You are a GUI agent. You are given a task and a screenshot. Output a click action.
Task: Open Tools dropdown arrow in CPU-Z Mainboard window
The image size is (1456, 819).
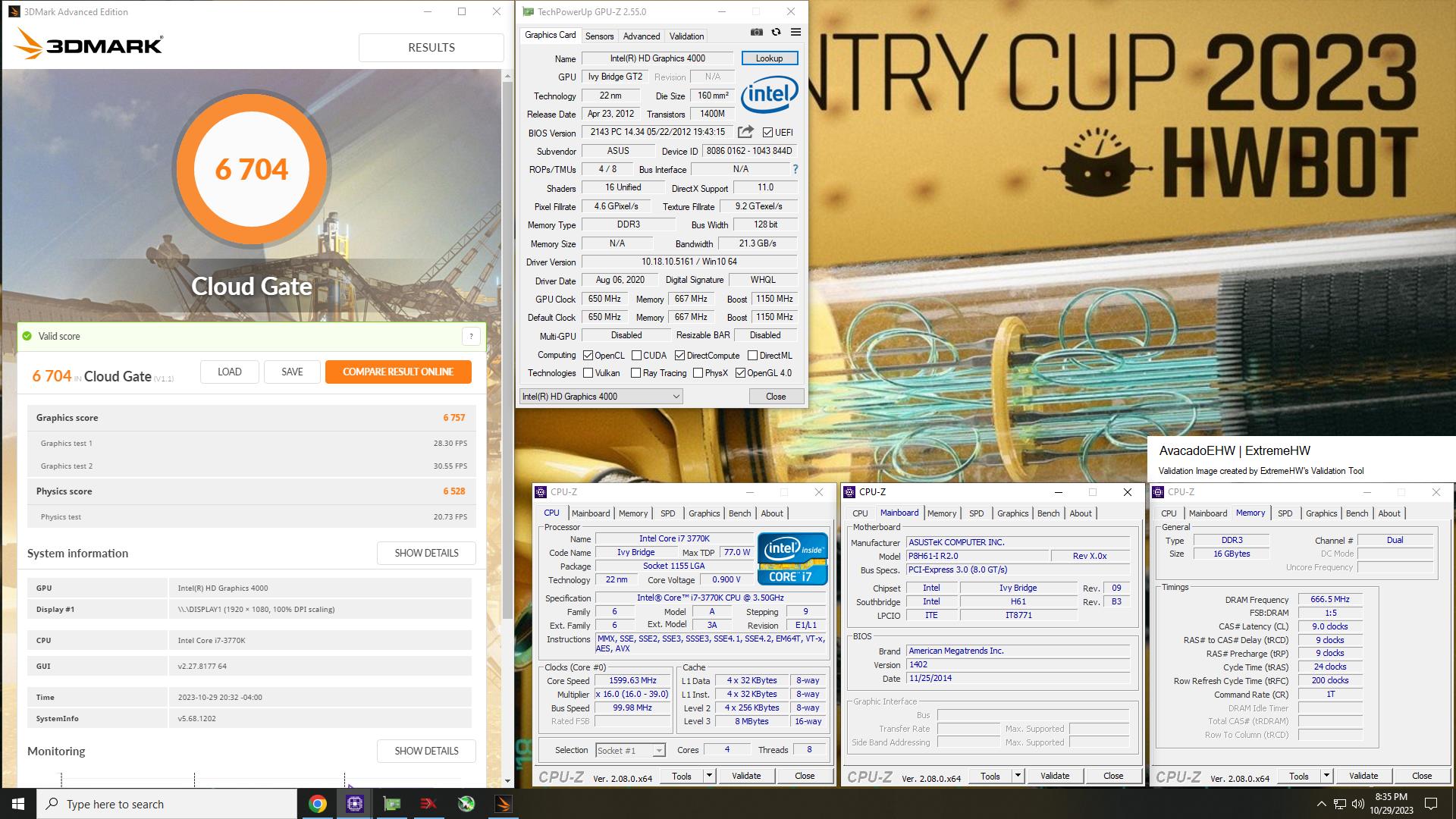click(x=1018, y=776)
